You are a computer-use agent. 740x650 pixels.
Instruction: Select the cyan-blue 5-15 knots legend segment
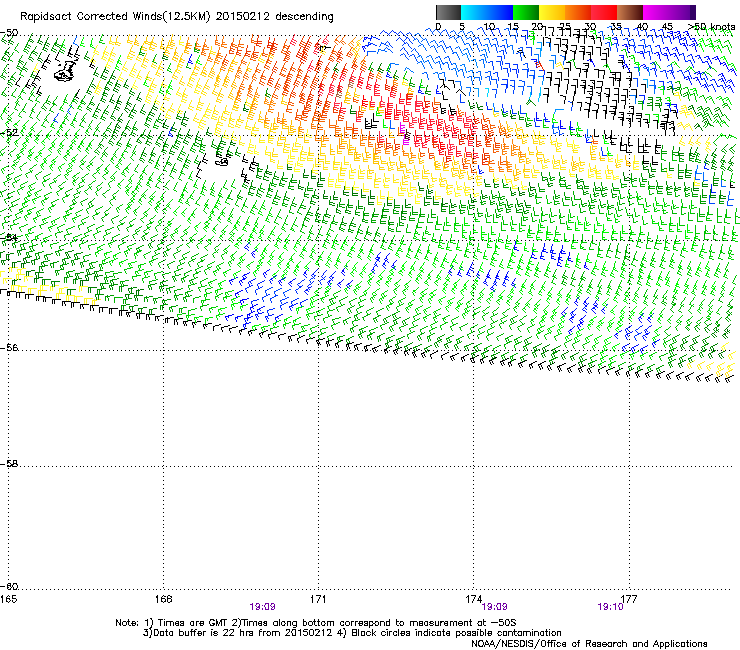(487, 12)
